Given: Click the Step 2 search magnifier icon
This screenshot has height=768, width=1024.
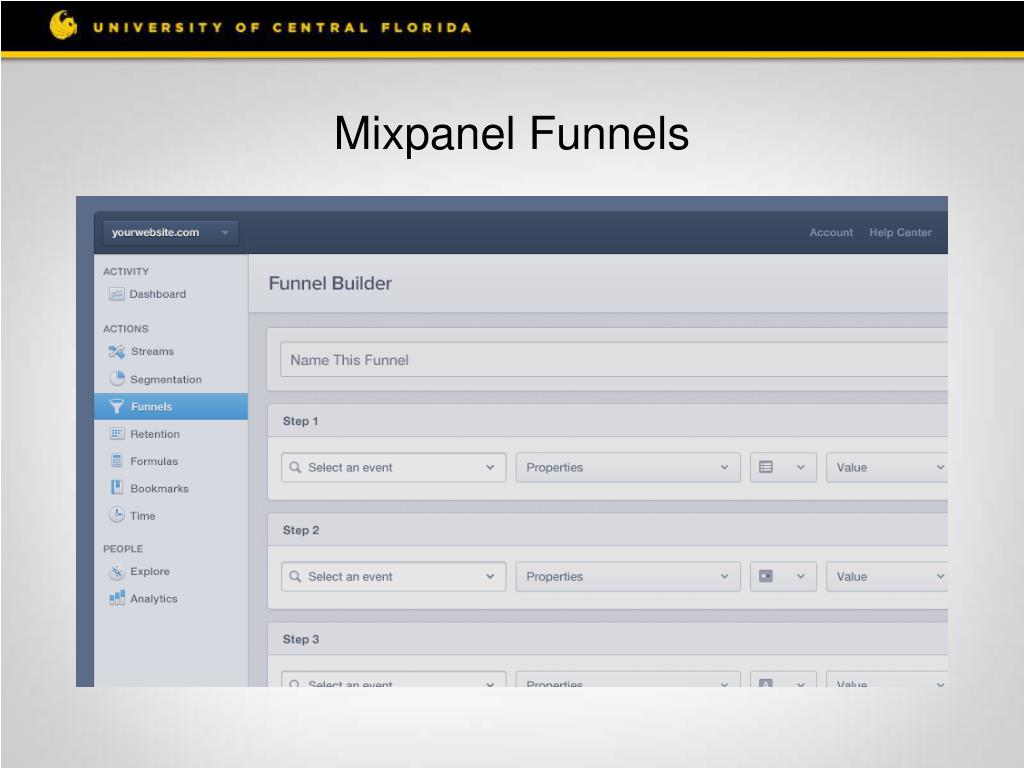Looking at the screenshot, I should (295, 577).
